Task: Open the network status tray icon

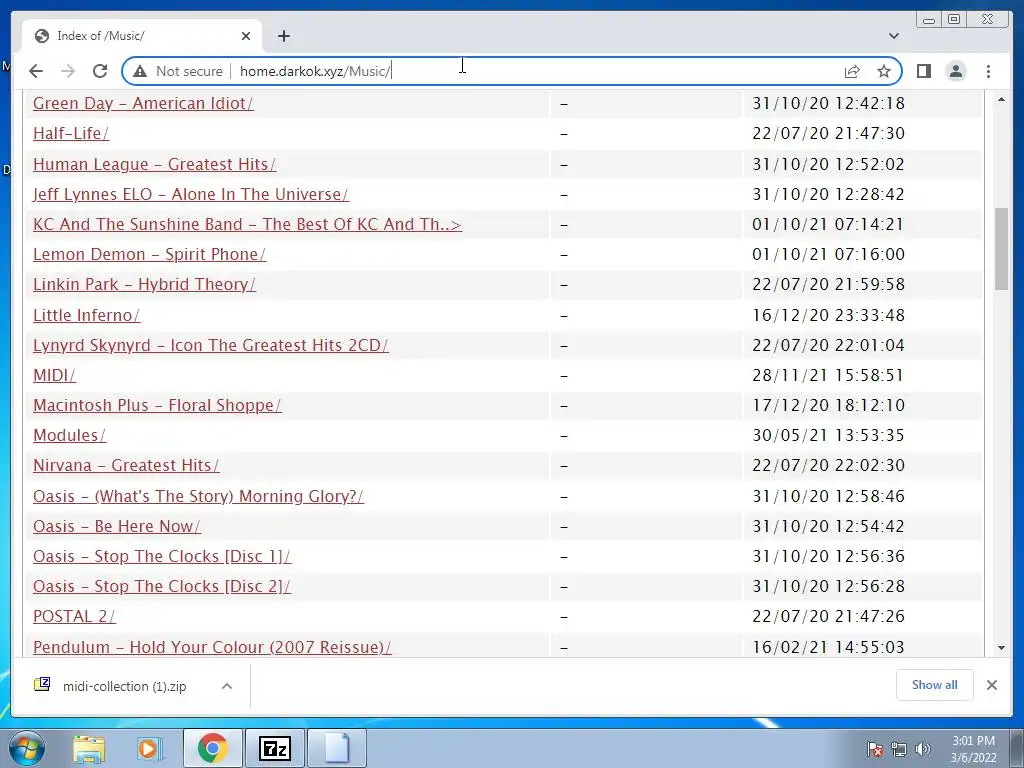Action: coord(899,749)
